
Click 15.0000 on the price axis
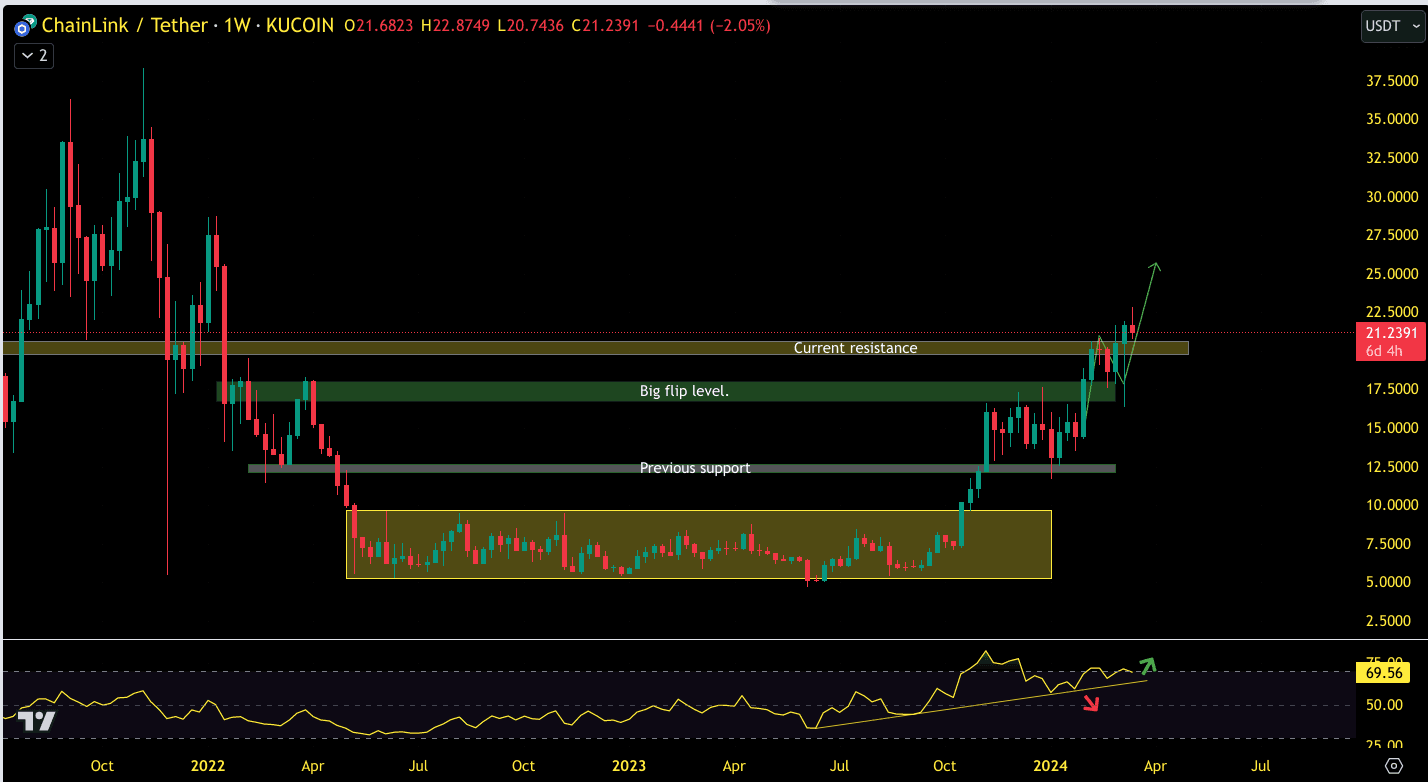(1393, 427)
